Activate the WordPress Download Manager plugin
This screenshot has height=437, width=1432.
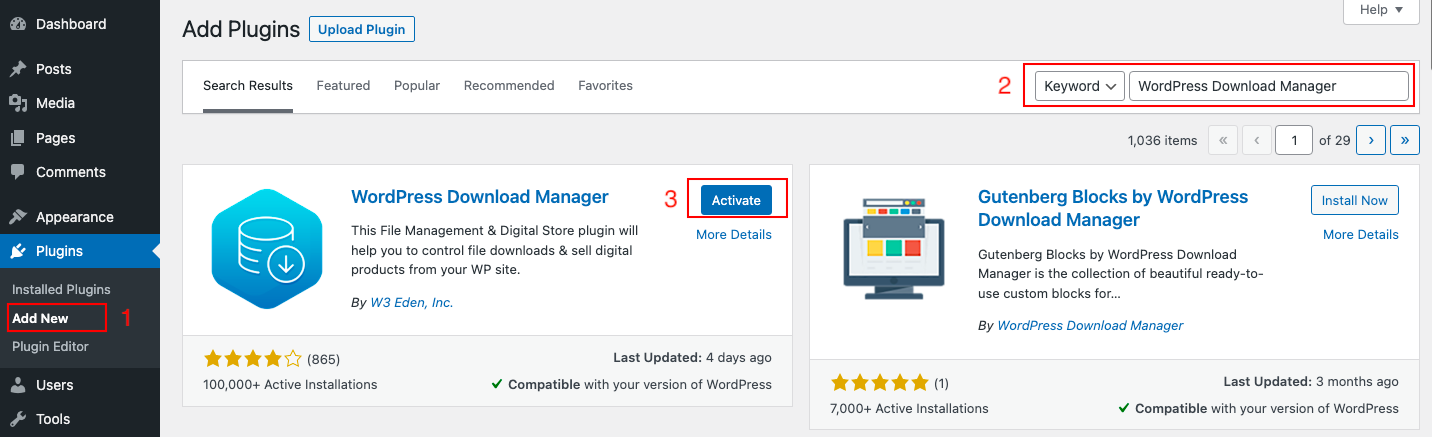736,200
